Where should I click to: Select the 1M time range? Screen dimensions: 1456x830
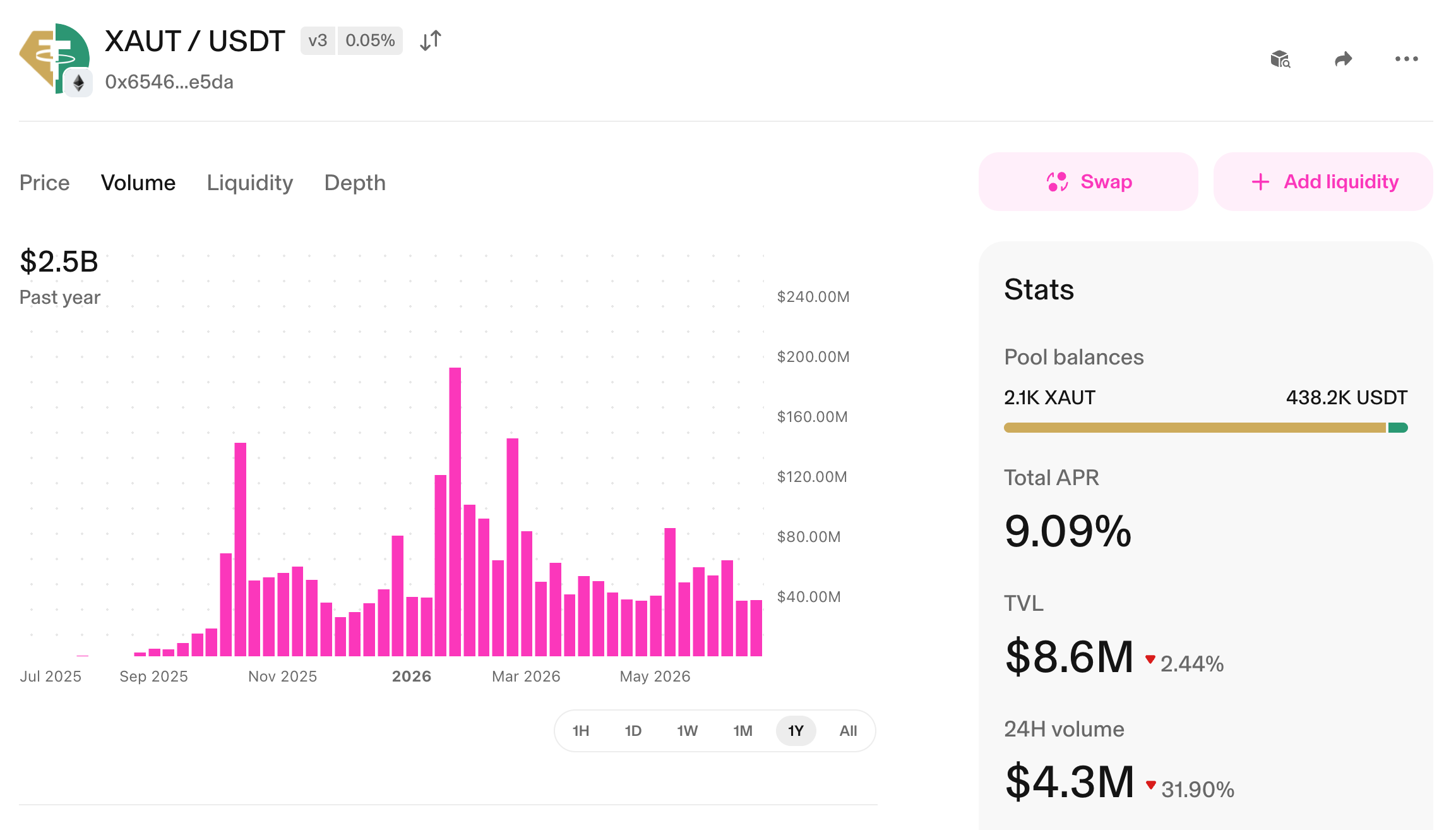point(743,731)
